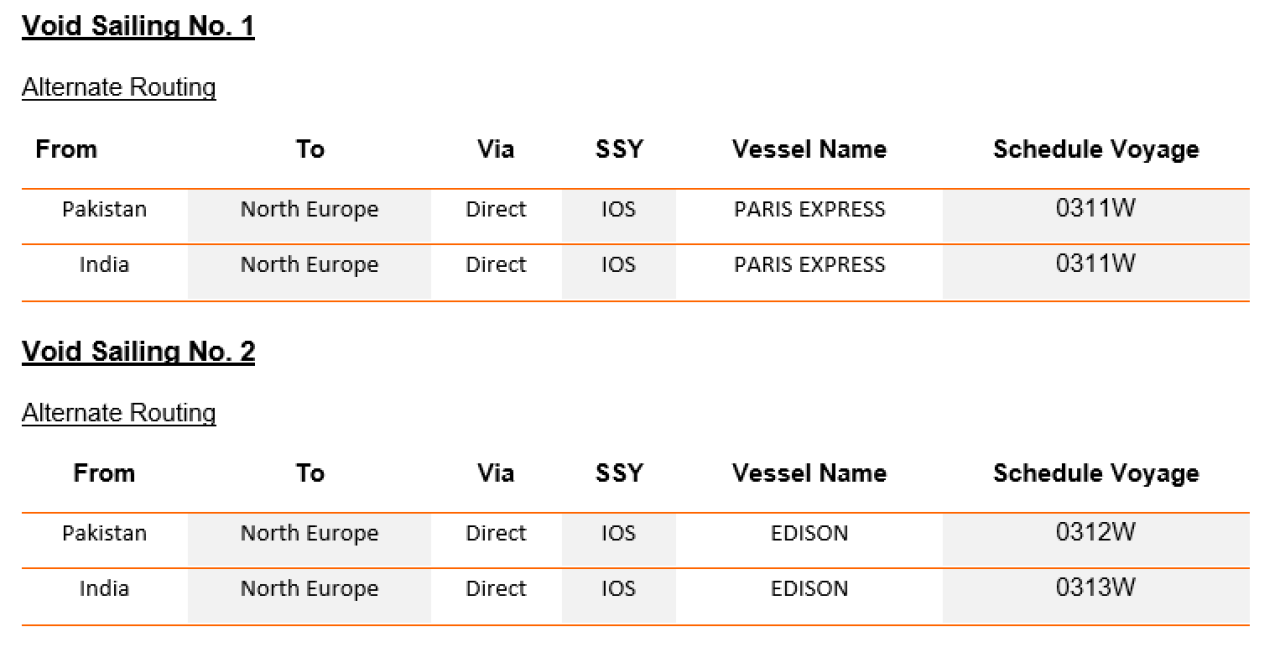This screenshot has height=658, width=1280.
Task: Select the Schedule Voyage header in first table
Action: pos(1096,149)
